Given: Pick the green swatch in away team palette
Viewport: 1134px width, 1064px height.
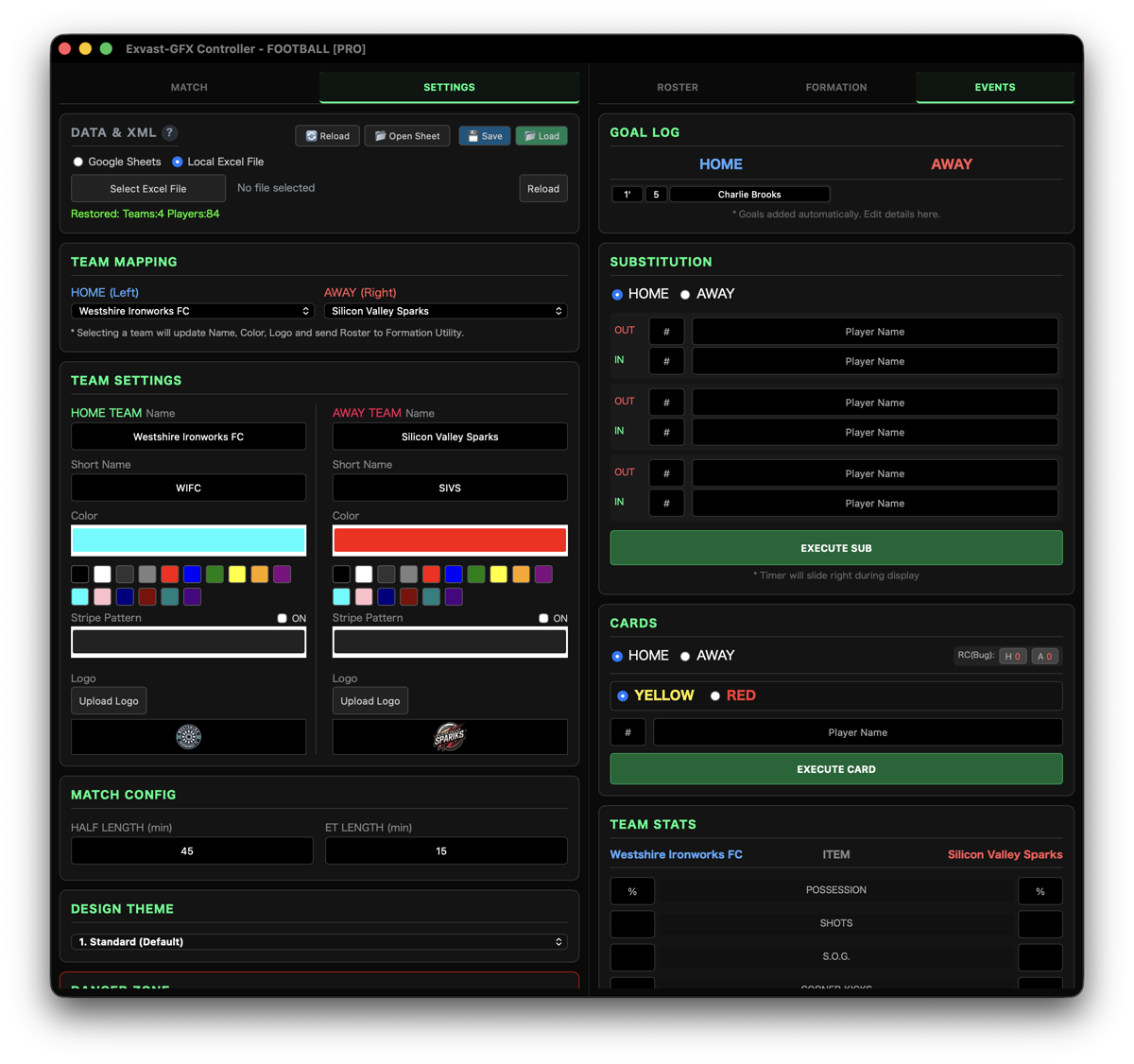Looking at the screenshot, I should pyautogui.click(x=475, y=574).
